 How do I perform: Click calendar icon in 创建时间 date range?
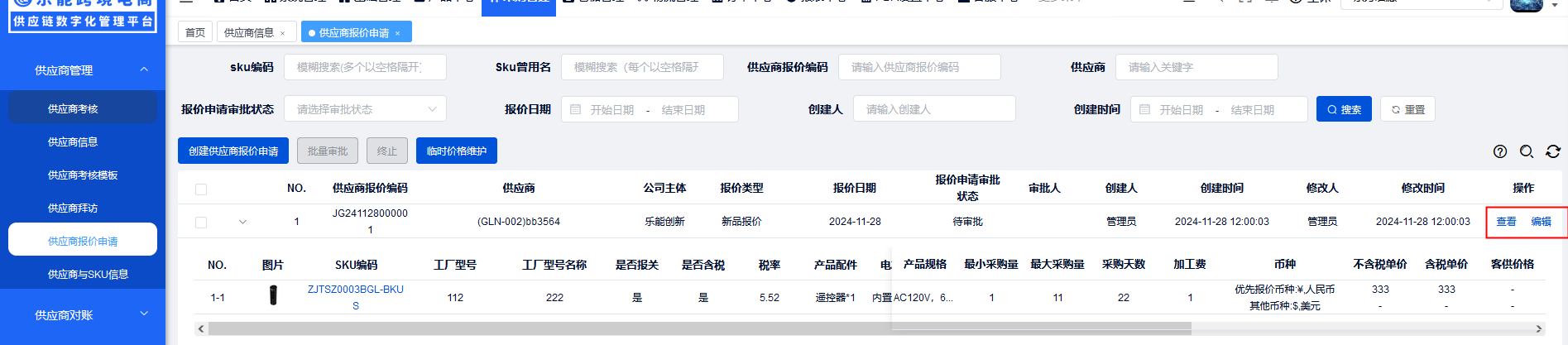(x=1145, y=109)
